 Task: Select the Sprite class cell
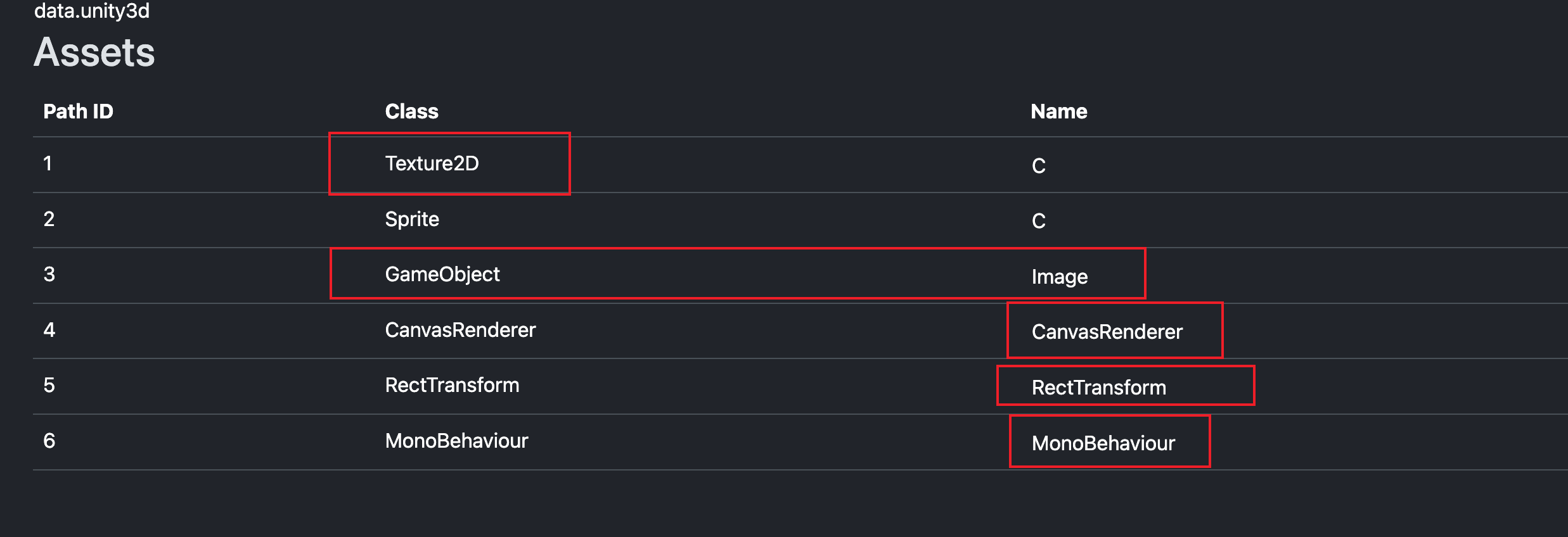[x=412, y=219]
